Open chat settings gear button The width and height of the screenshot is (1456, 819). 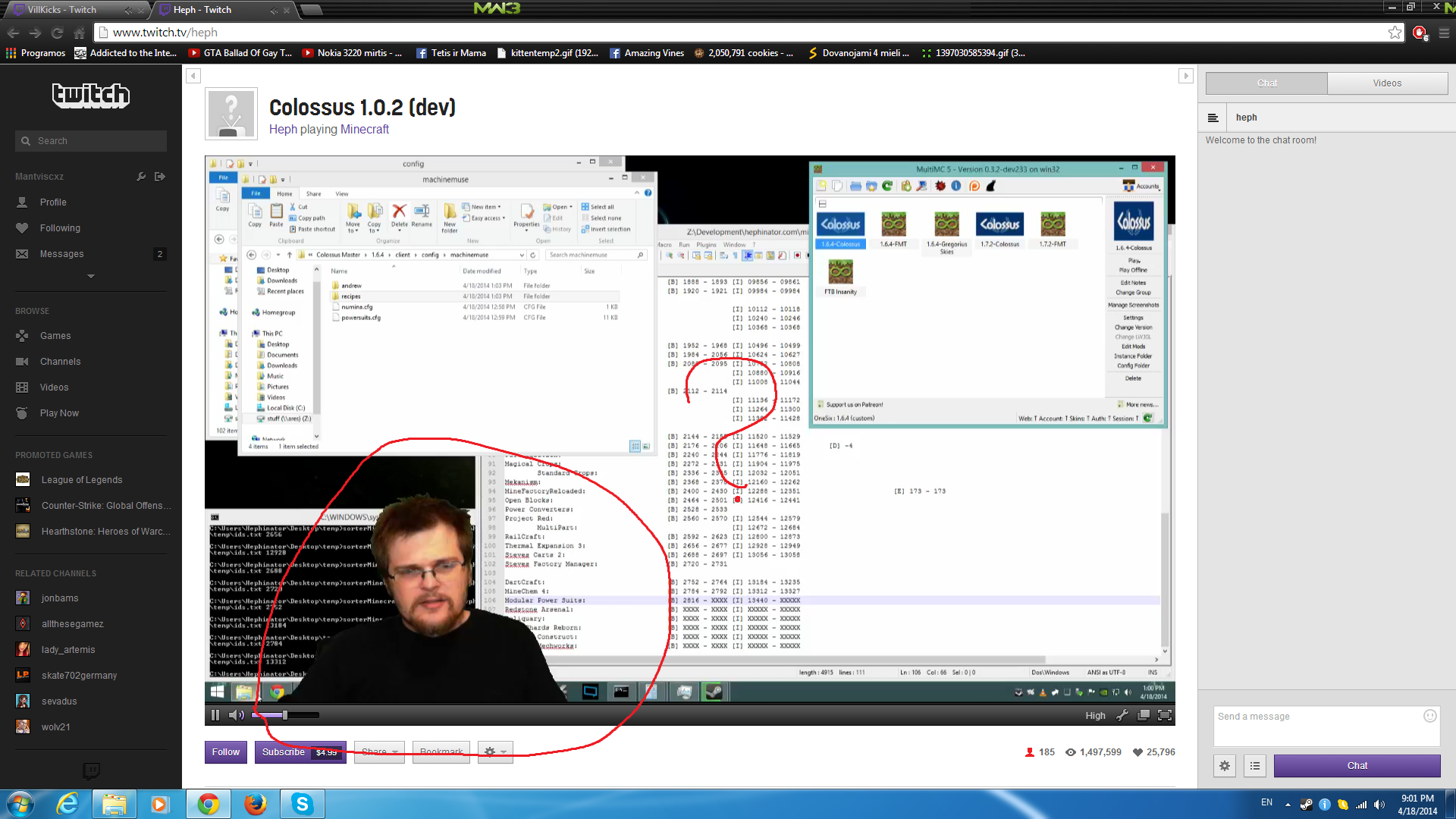[1225, 766]
